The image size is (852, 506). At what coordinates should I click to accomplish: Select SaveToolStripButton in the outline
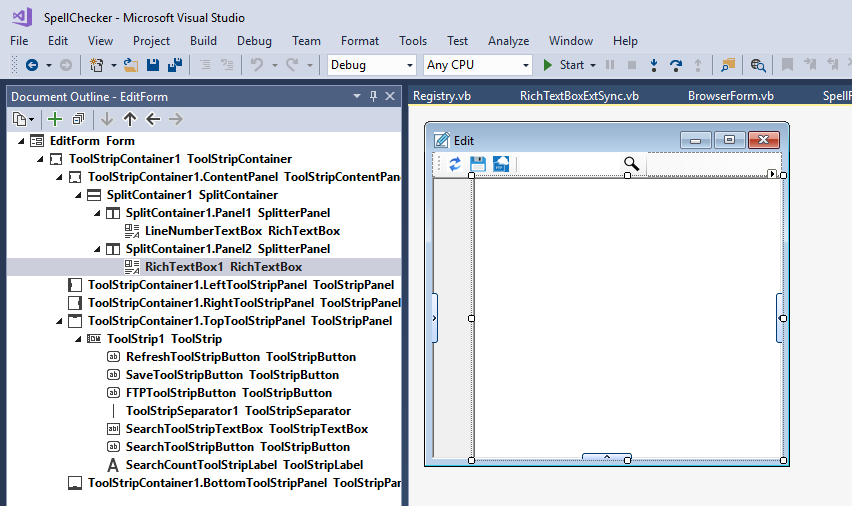[233, 375]
